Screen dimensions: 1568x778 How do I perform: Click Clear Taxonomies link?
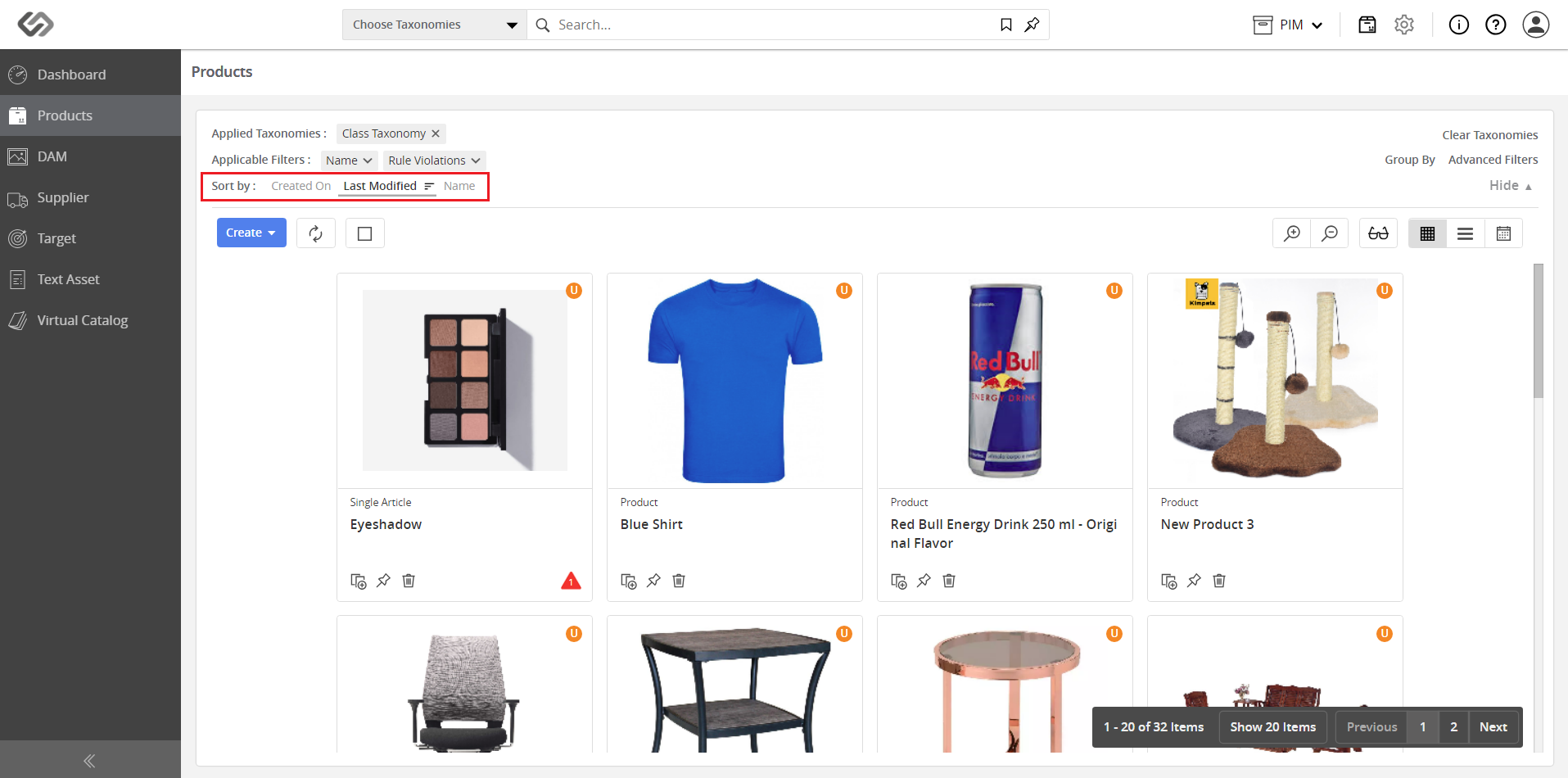click(1490, 135)
